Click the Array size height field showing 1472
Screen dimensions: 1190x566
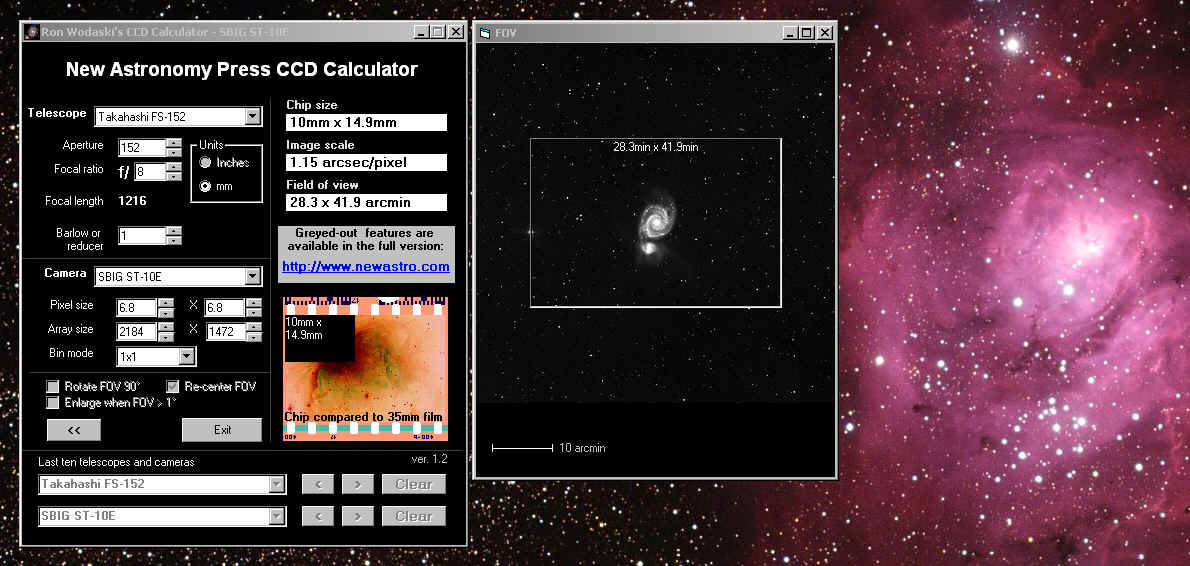tap(225, 331)
